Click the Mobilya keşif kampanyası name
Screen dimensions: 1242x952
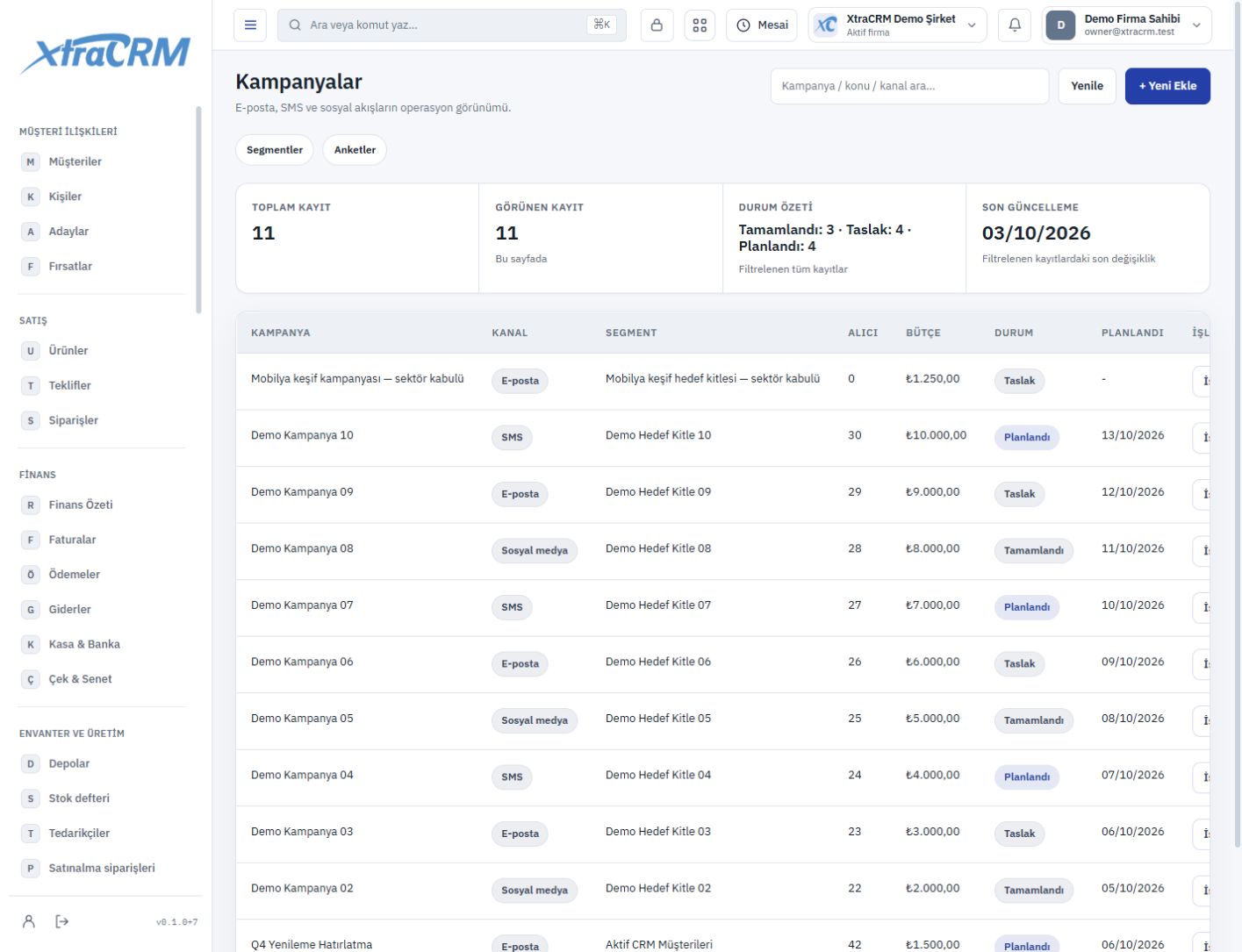click(x=357, y=379)
